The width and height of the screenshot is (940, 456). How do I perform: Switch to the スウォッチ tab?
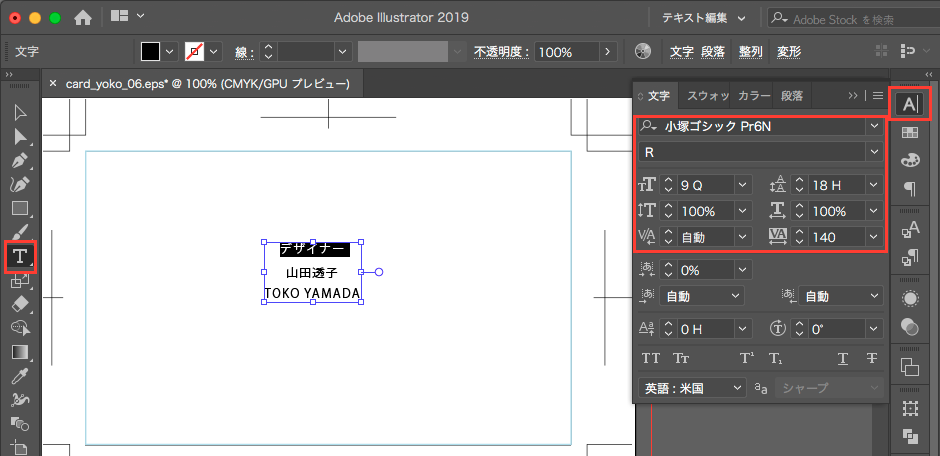(x=707, y=96)
